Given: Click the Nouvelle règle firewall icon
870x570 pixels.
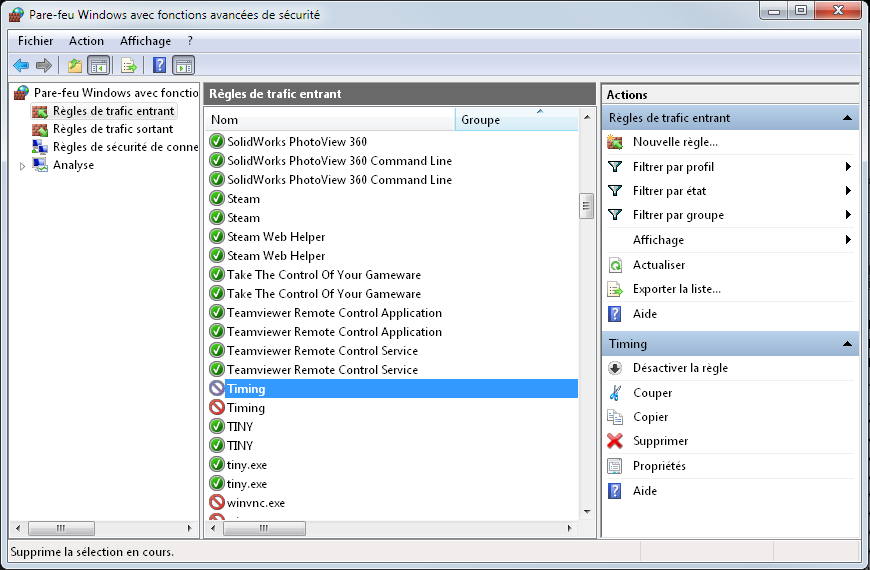Looking at the screenshot, I should [615, 142].
